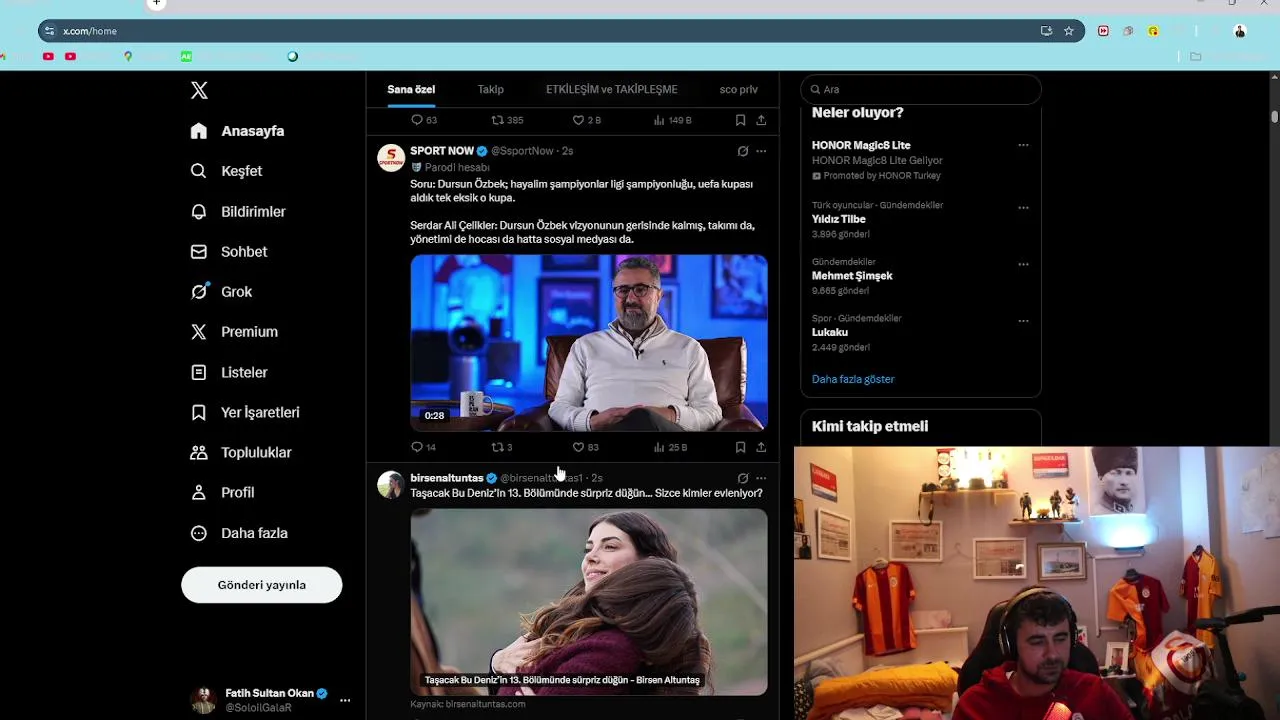Open new browser tab with plus button
The image size is (1280, 720).
coord(156,4)
